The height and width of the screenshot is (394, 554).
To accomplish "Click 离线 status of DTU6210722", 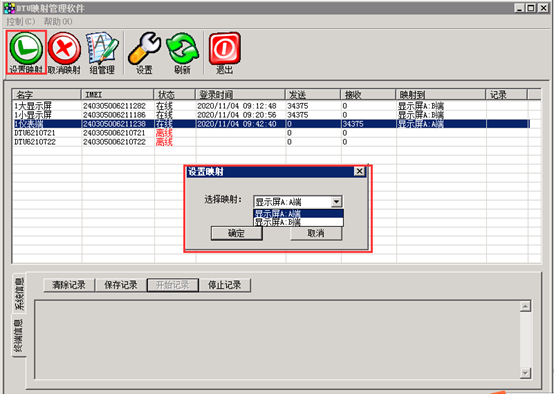I will click(x=164, y=142).
